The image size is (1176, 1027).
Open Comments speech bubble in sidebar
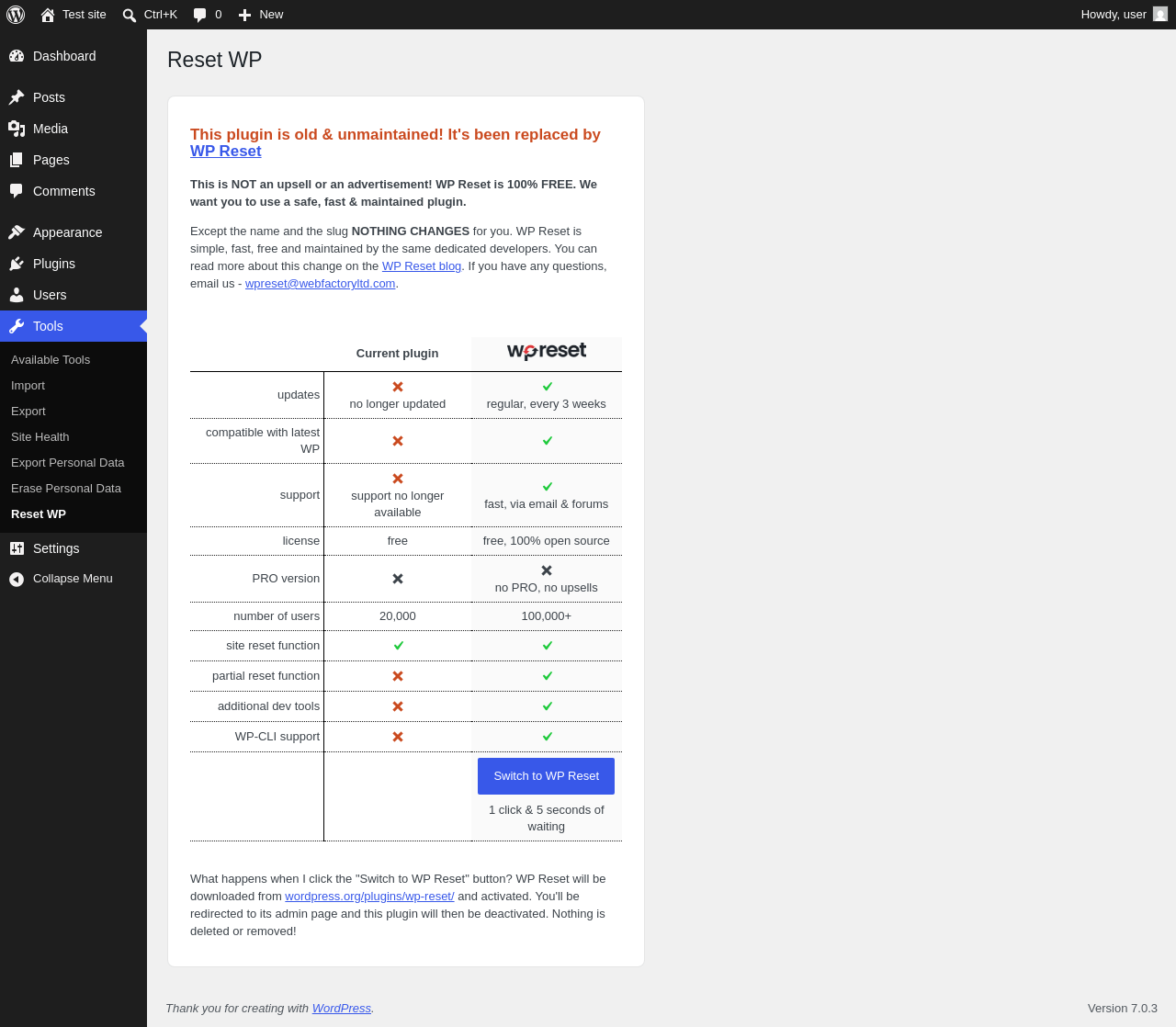pos(17,191)
